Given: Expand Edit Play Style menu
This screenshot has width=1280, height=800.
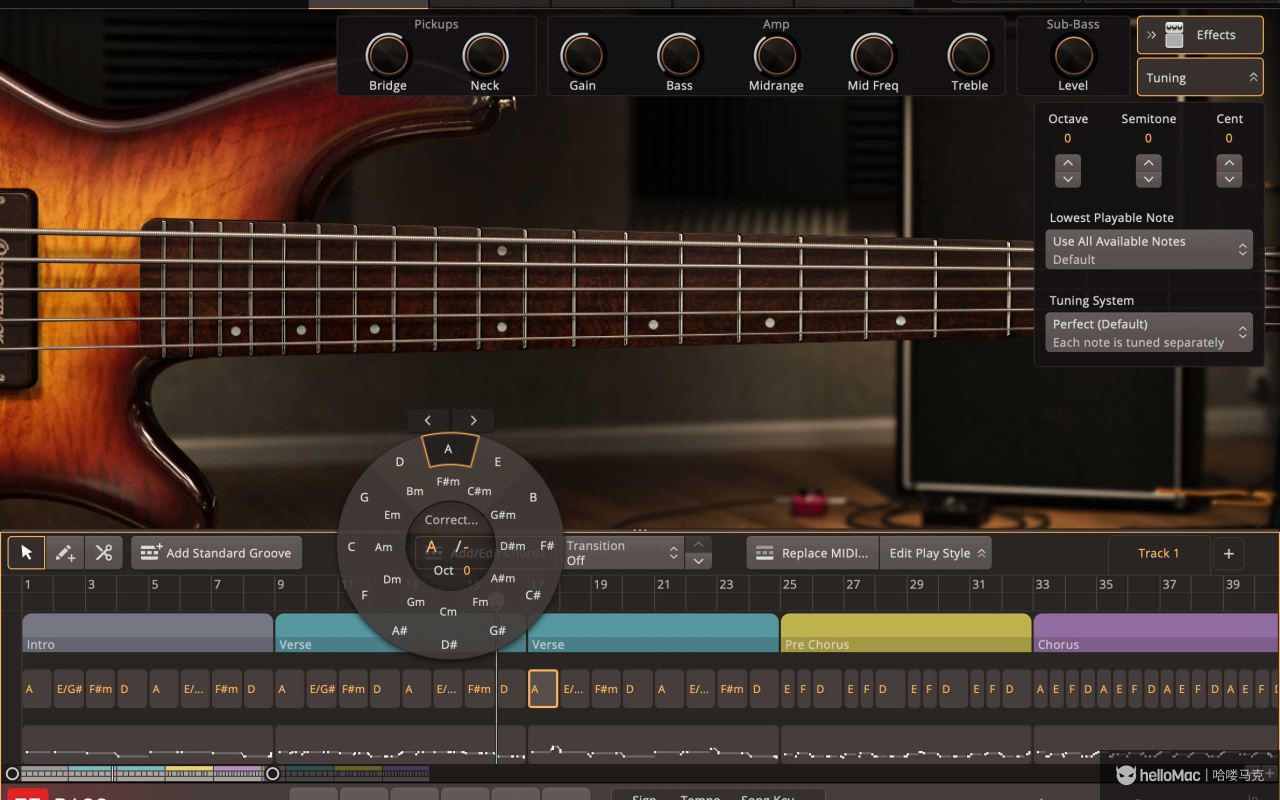Looking at the screenshot, I should pyautogui.click(x=936, y=553).
